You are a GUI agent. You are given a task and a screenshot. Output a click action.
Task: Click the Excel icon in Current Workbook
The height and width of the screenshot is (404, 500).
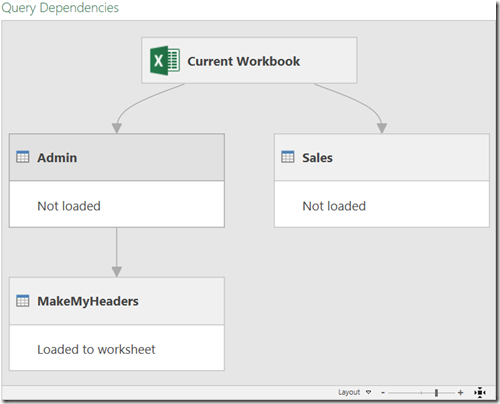[165, 61]
